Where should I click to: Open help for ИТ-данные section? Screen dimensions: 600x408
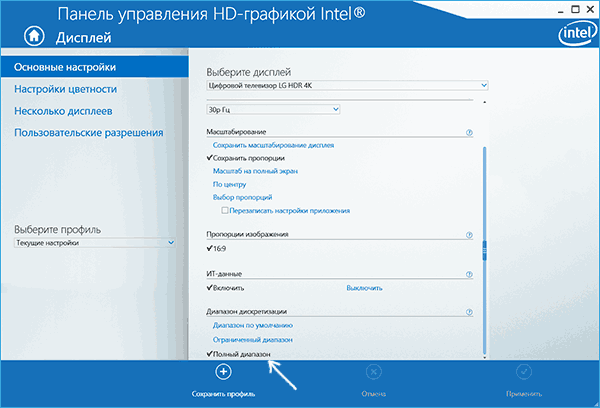pyautogui.click(x=469, y=274)
